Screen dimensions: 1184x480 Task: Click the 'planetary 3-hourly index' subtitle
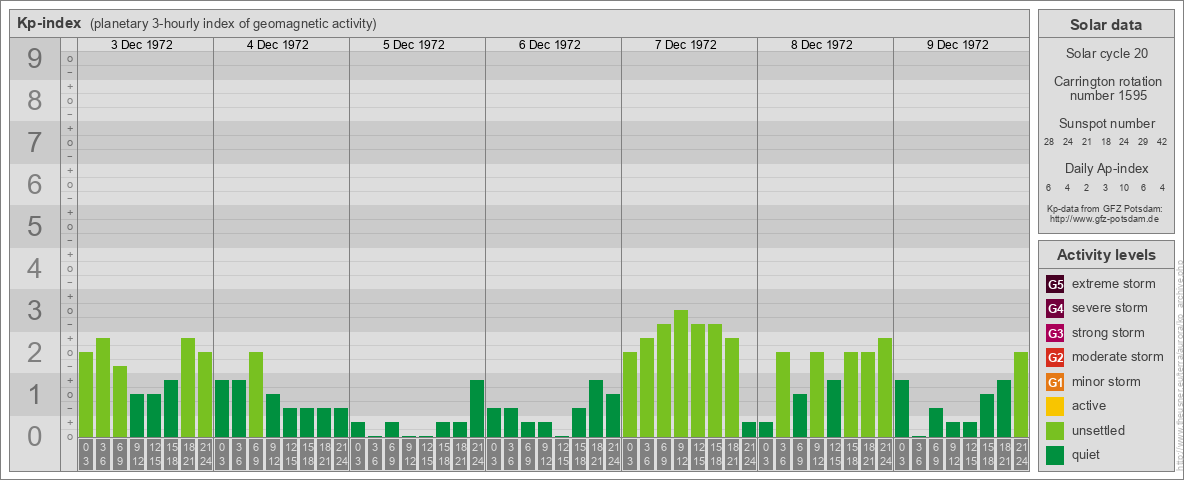(233, 23)
